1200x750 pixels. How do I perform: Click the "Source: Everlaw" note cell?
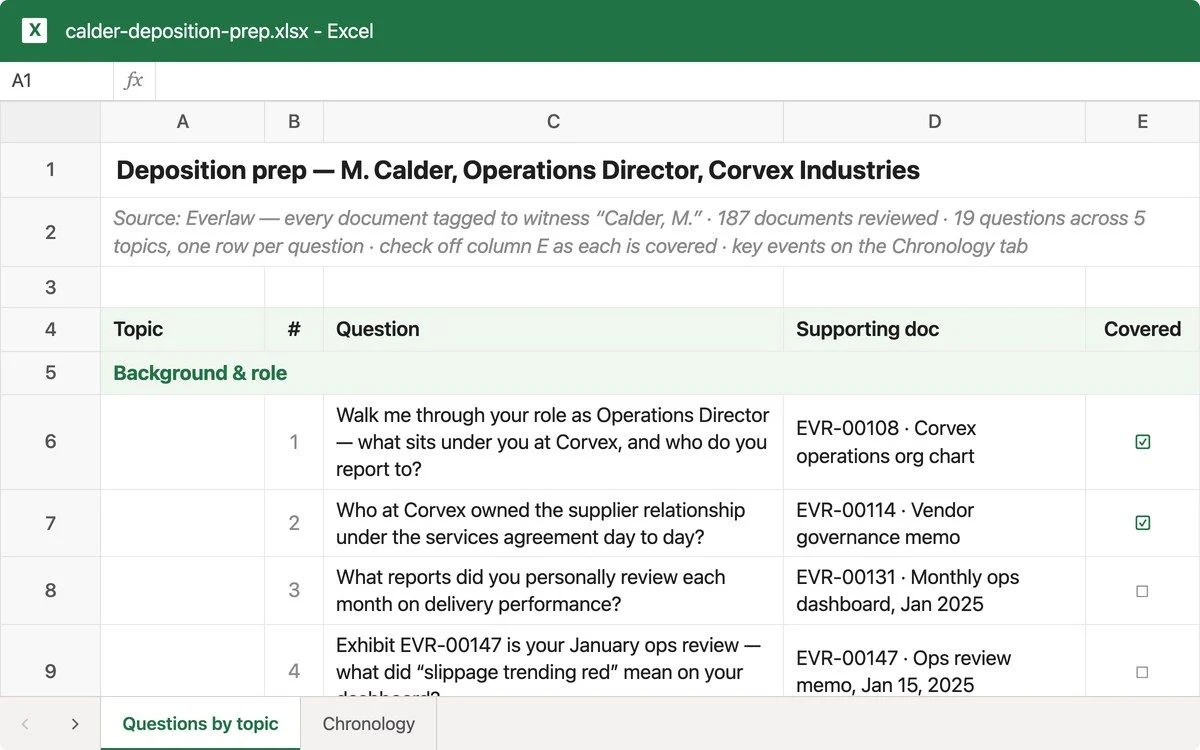(650, 232)
